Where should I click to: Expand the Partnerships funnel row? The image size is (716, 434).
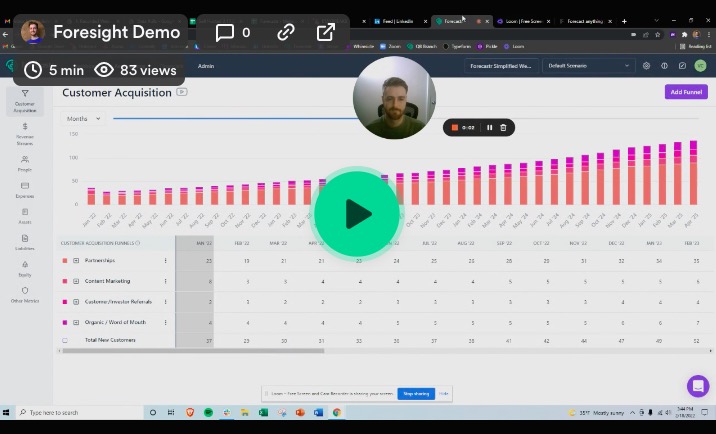coord(76,260)
